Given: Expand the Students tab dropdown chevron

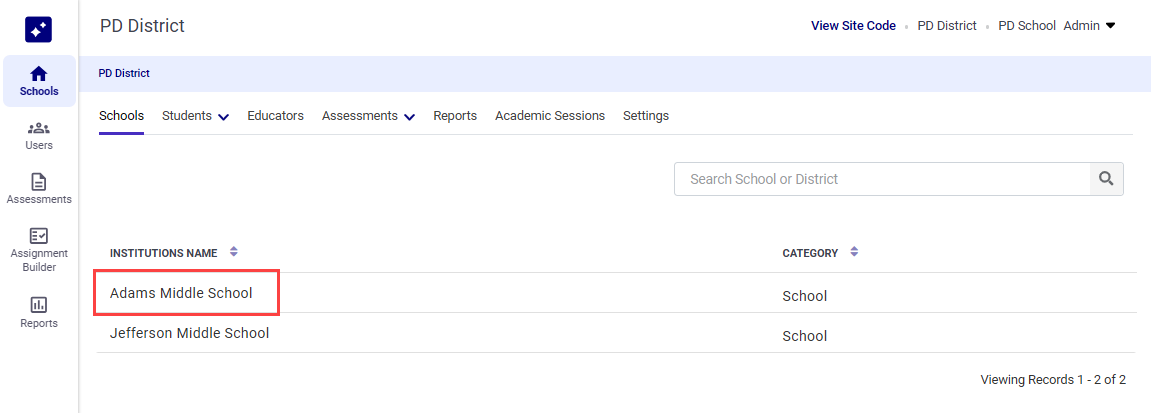Looking at the screenshot, I should [223, 117].
